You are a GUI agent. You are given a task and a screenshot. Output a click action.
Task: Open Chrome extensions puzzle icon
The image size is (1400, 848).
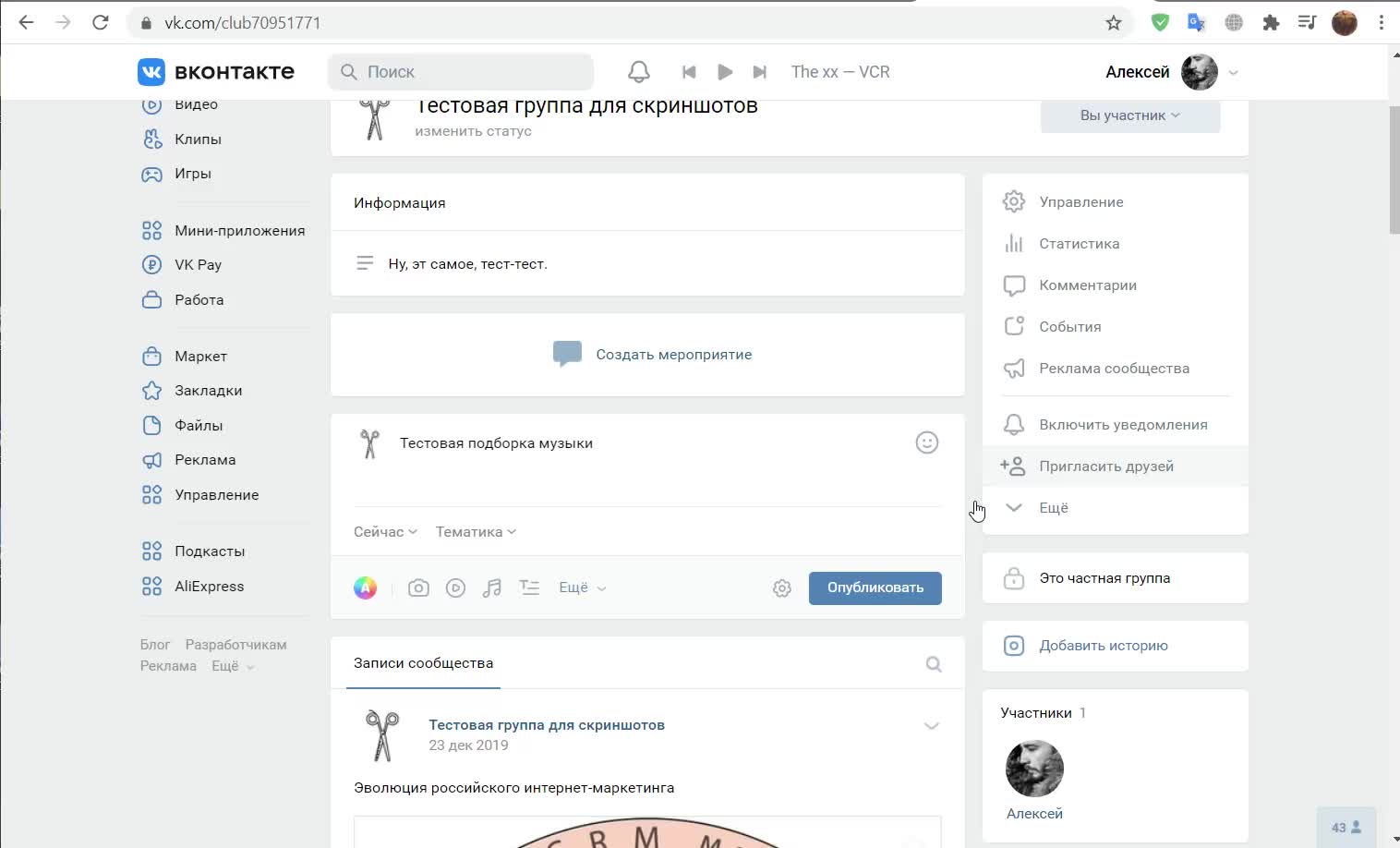click(x=1271, y=23)
